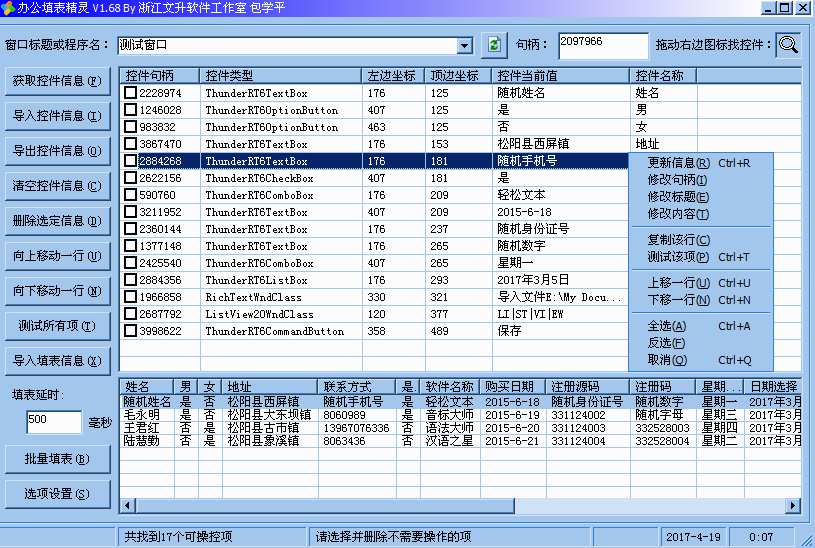The width and height of the screenshot is (815, 548).
Task: Click the 批量填表(B) button
Action: [58, 459]
